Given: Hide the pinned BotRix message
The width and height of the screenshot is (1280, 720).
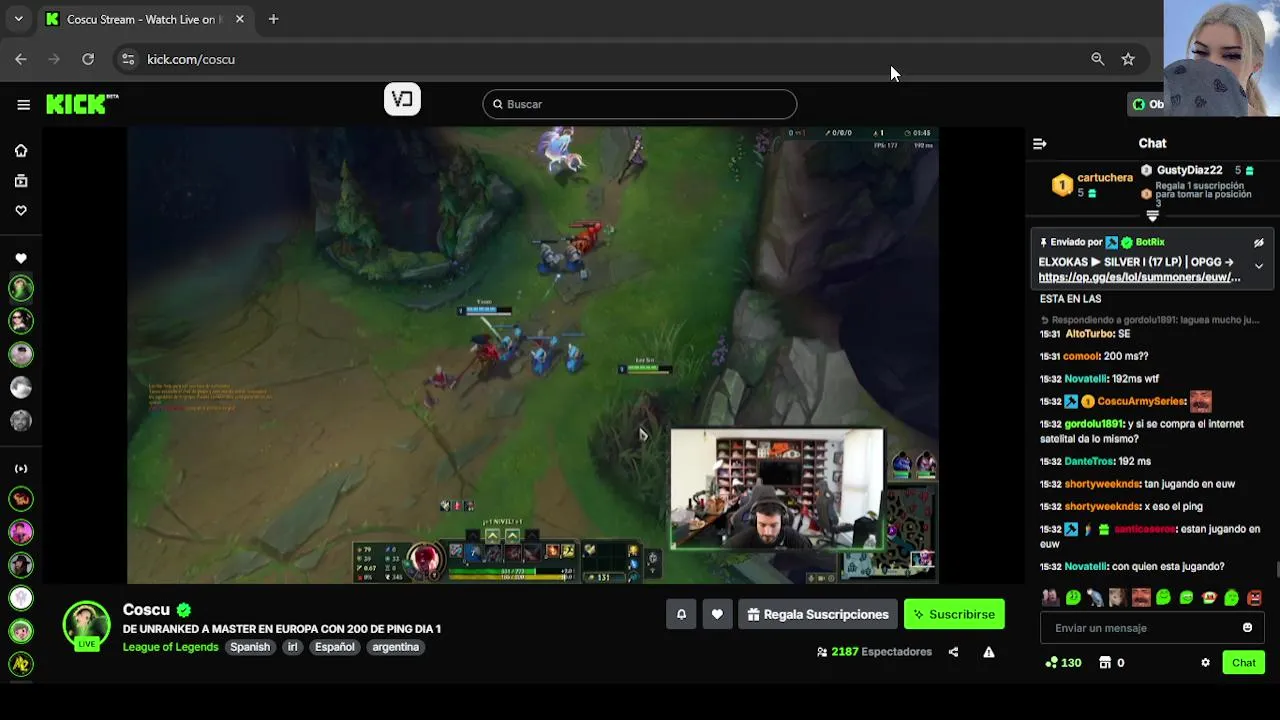Looking at the screenshot, I should (1259, 243).
